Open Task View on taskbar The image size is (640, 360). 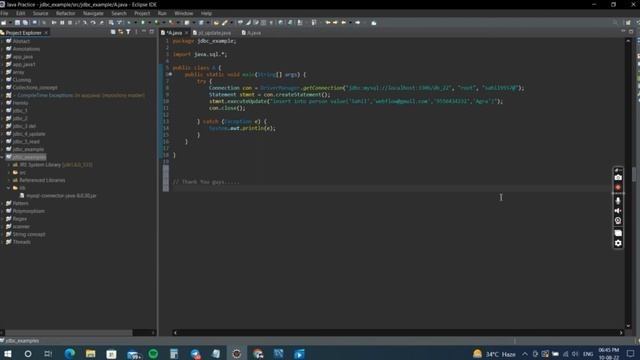(48, 353)
